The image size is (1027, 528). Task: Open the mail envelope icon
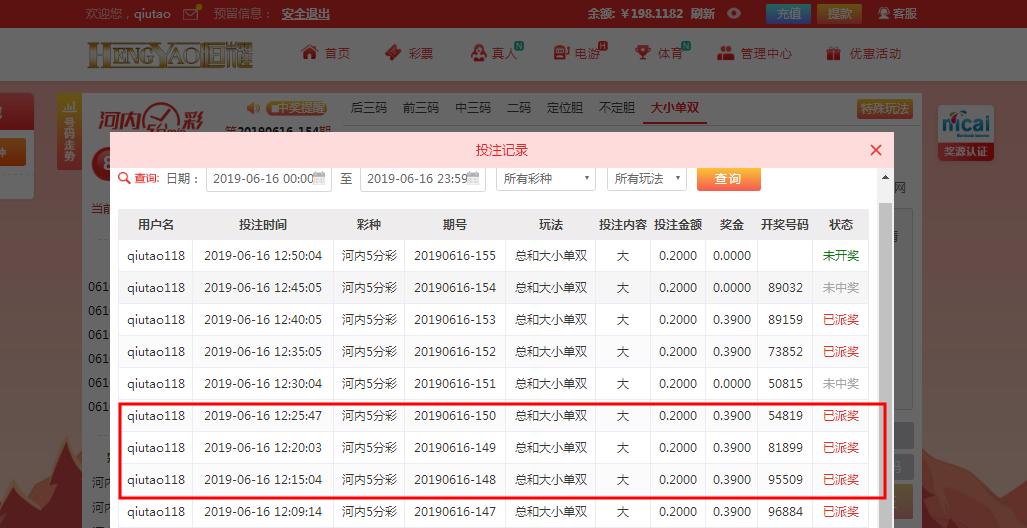point(193,13)
